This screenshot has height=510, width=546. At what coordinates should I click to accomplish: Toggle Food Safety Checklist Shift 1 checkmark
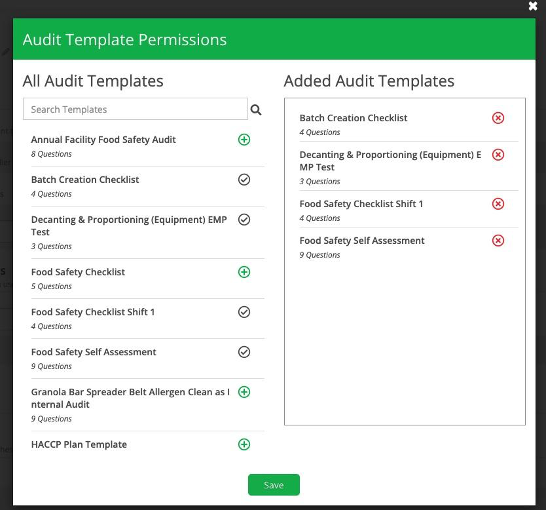244,312
